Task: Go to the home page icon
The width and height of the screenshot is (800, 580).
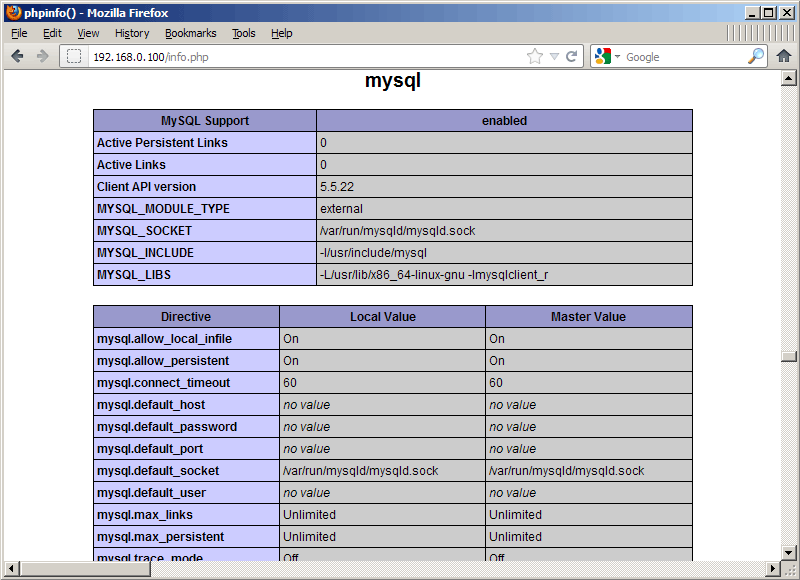Action: pos(784,56)
